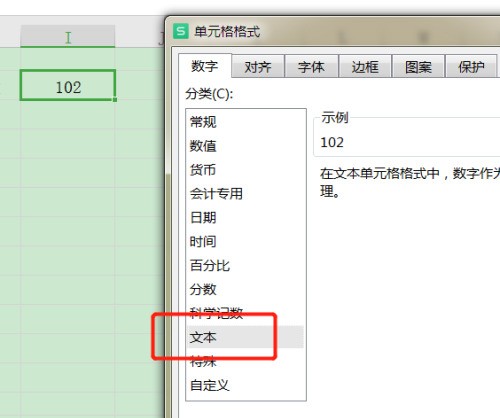Open the 字体 tab
Image resolution: width=500 pixels, height=418 pixels.
[311, 67]
